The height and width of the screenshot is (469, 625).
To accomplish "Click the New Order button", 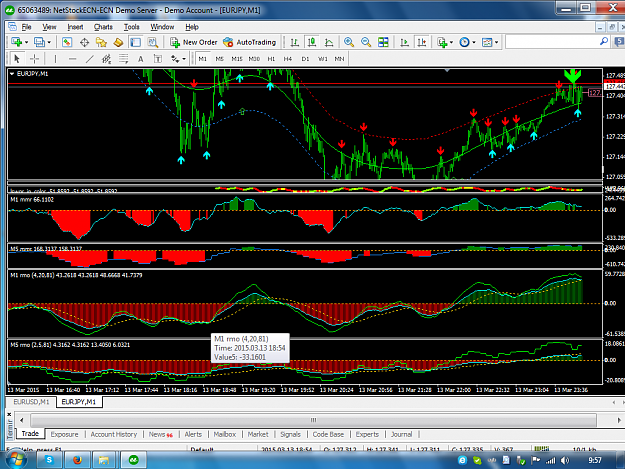I will [x=194, y=42].
